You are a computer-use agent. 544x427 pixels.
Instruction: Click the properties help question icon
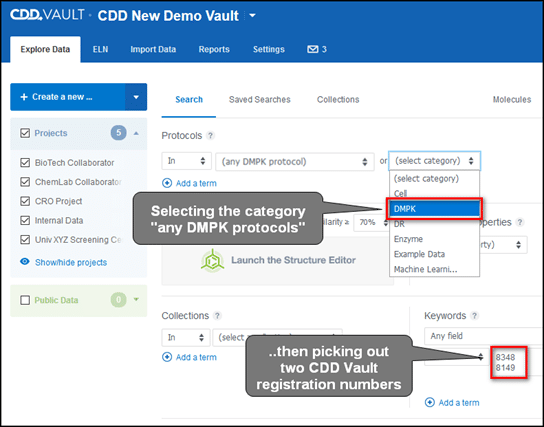pyautogui.click(x=519, y=222)
